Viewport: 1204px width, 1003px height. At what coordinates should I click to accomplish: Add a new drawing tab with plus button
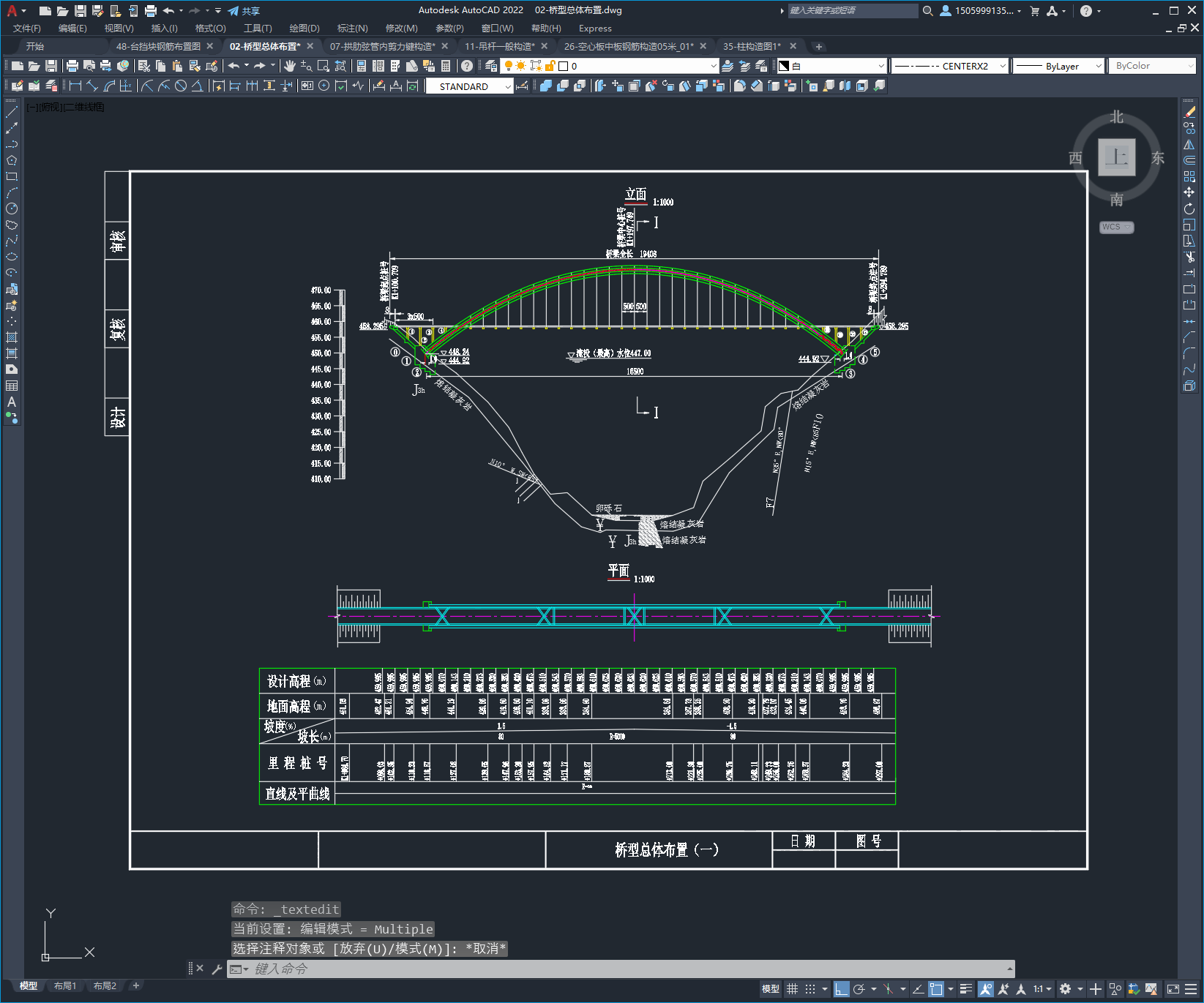[819, 47]
